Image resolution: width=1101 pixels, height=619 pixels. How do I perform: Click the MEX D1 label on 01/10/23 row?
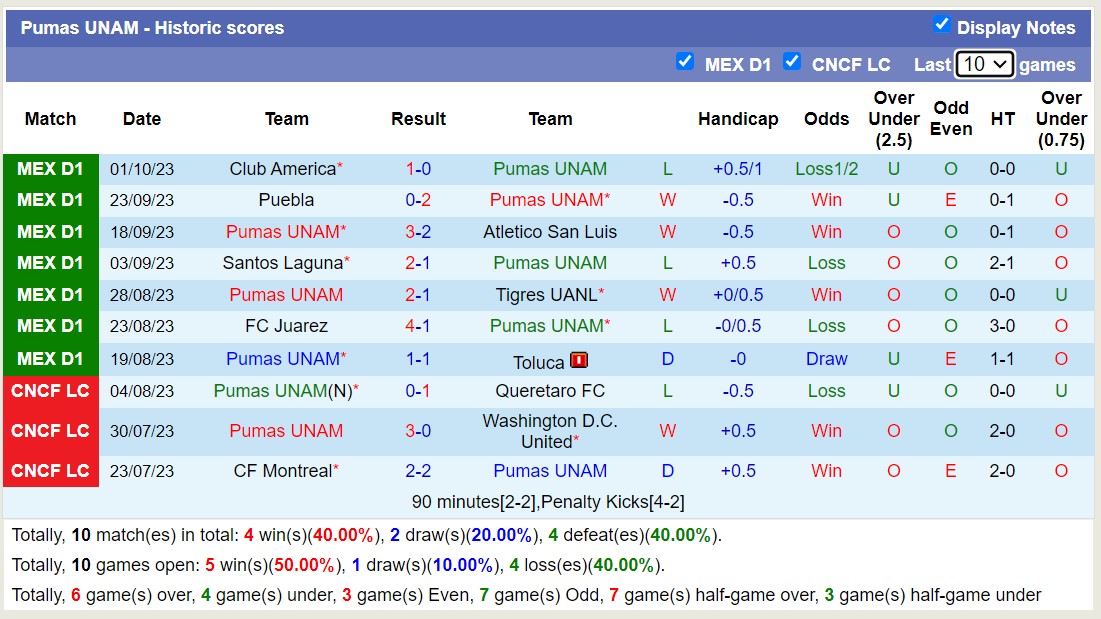(50, 169)
